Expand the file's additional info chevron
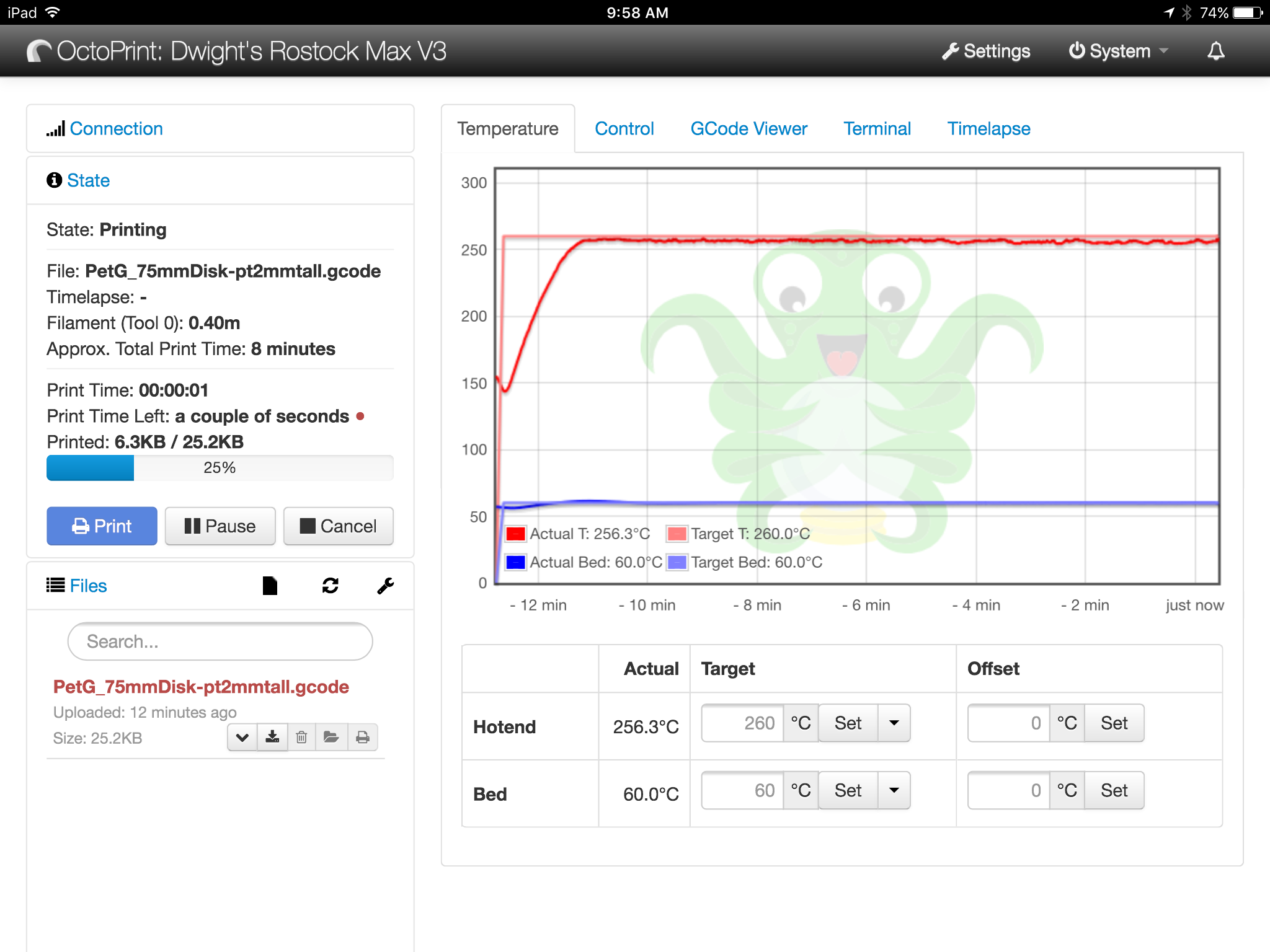 (242, 737)
